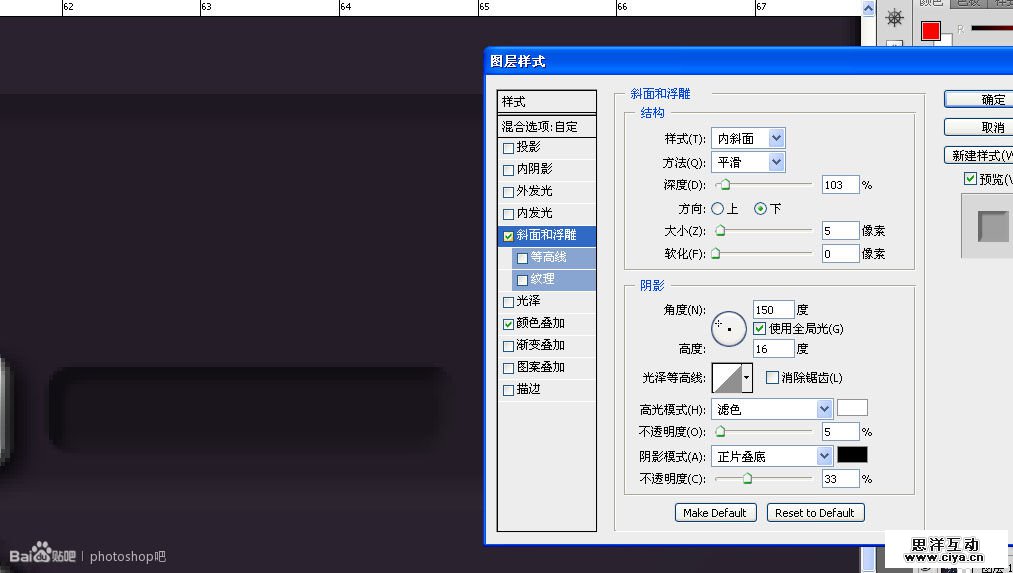The image size is (1013, 573).
Task: Toggle 使用全局光 (Use Global Light) checkbox
Action: [760, 329]
